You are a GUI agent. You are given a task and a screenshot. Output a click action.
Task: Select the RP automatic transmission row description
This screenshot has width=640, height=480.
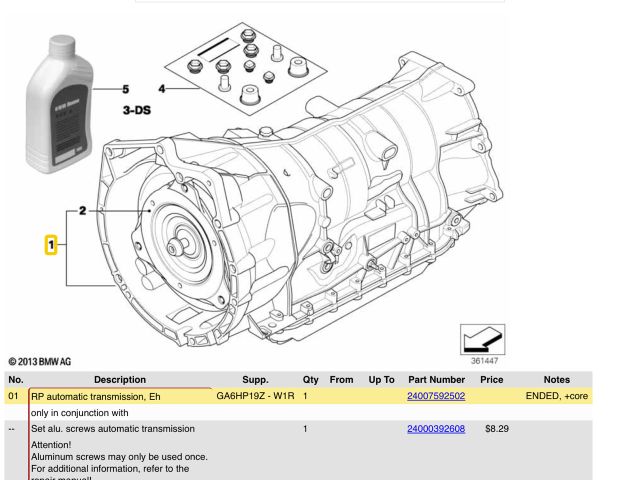click(x=96, y=397)
